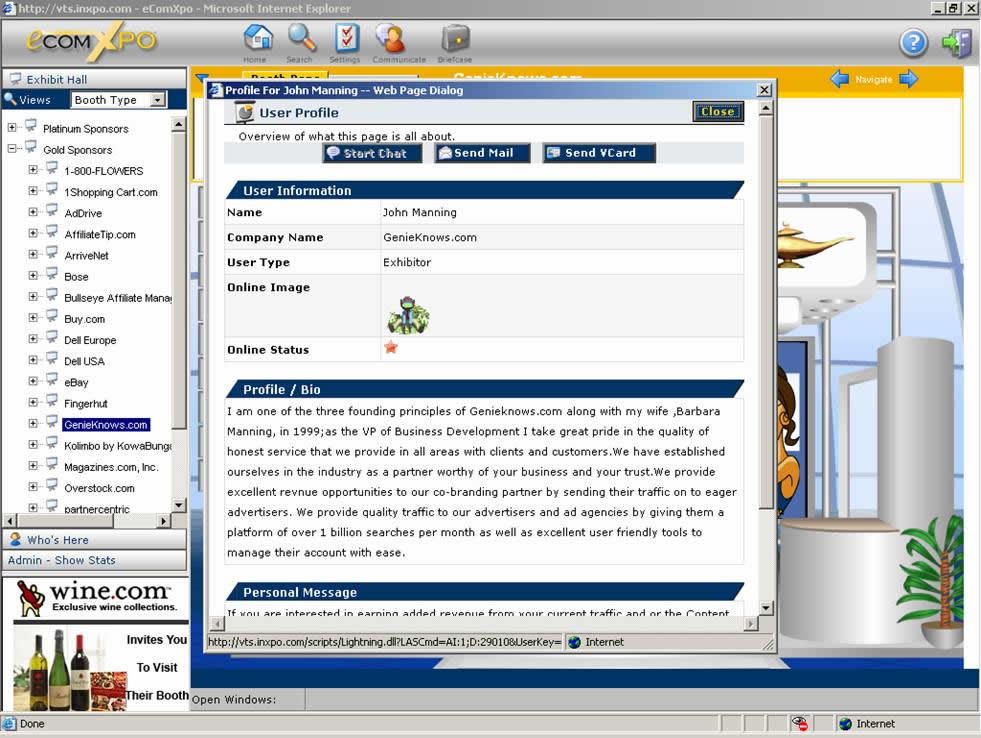This screenshot has height=738, width=981.
Task: Expand the eBay sponsor node
Action: click(x=33, y=382)
